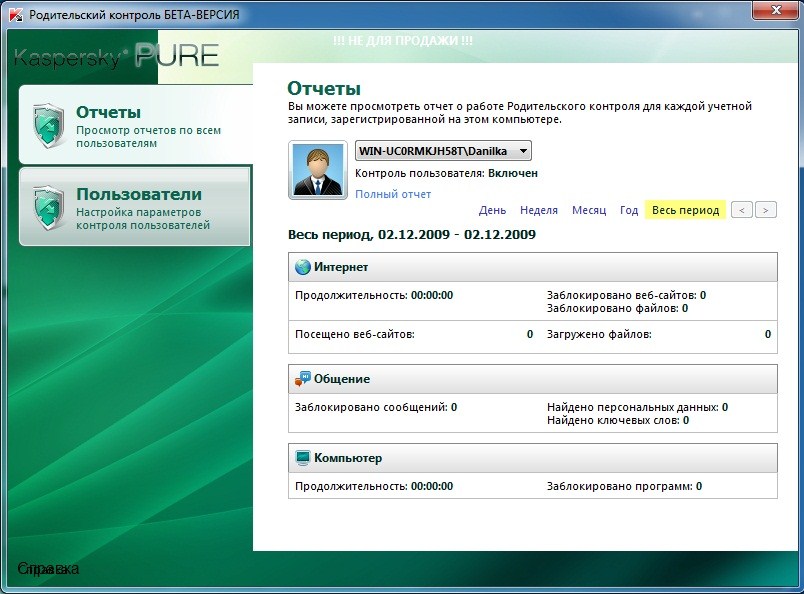Click the Интернет section header
Image resolution: width=804 pixels, height=594 pixels.
(x=533, y=267)
